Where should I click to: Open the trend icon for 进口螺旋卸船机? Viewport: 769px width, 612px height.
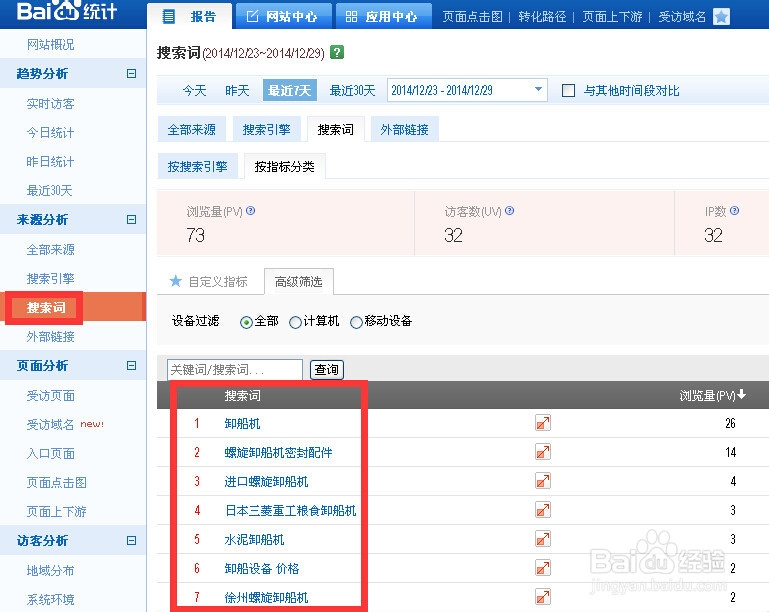(543, 481)
